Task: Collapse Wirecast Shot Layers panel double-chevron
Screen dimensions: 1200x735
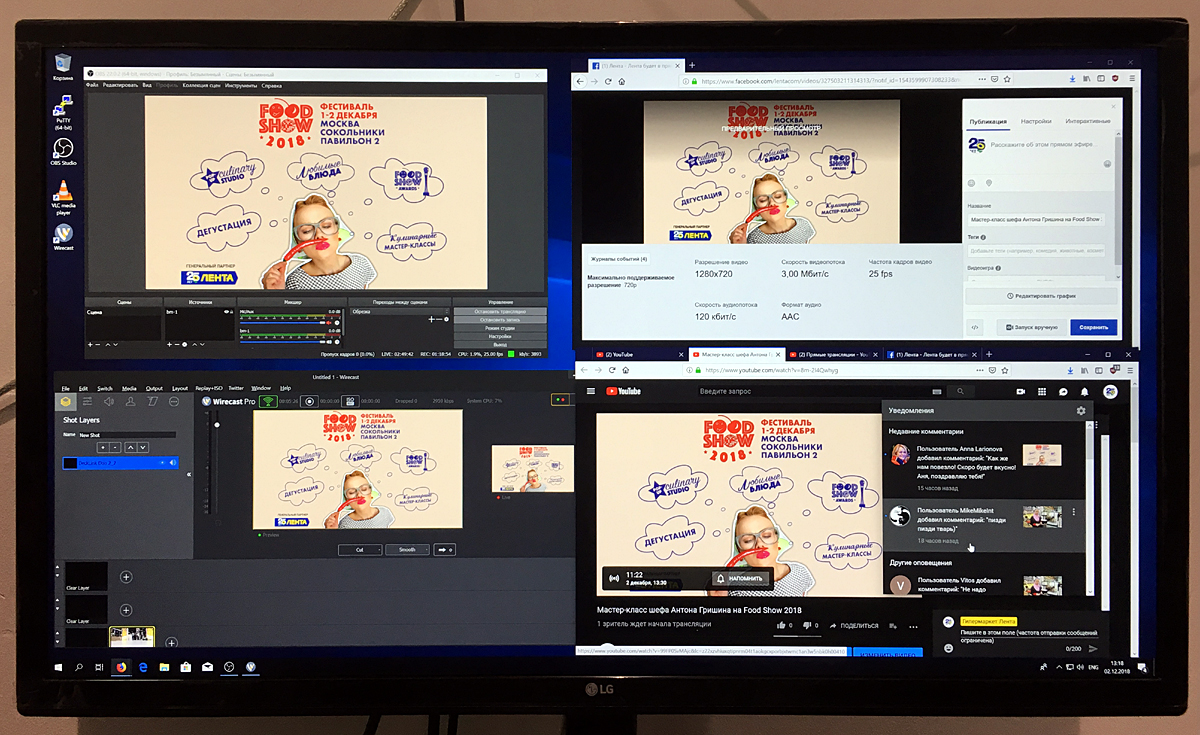Action: click(x=189, y=475)
